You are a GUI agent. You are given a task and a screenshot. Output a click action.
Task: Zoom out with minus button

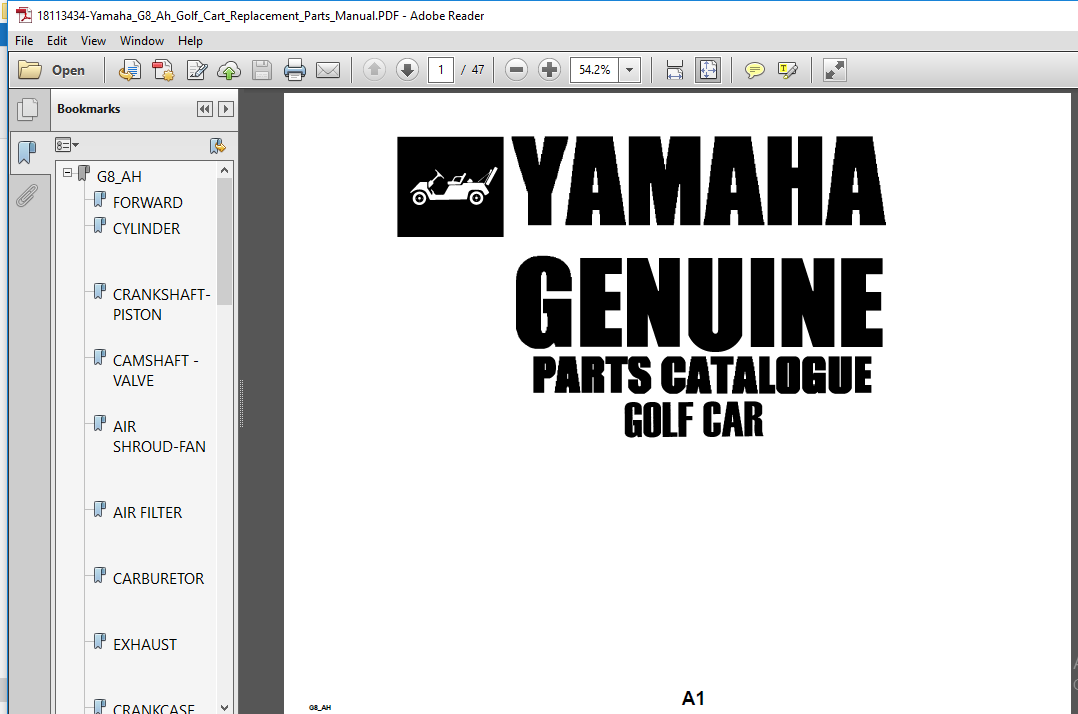[x=516, y=69]
